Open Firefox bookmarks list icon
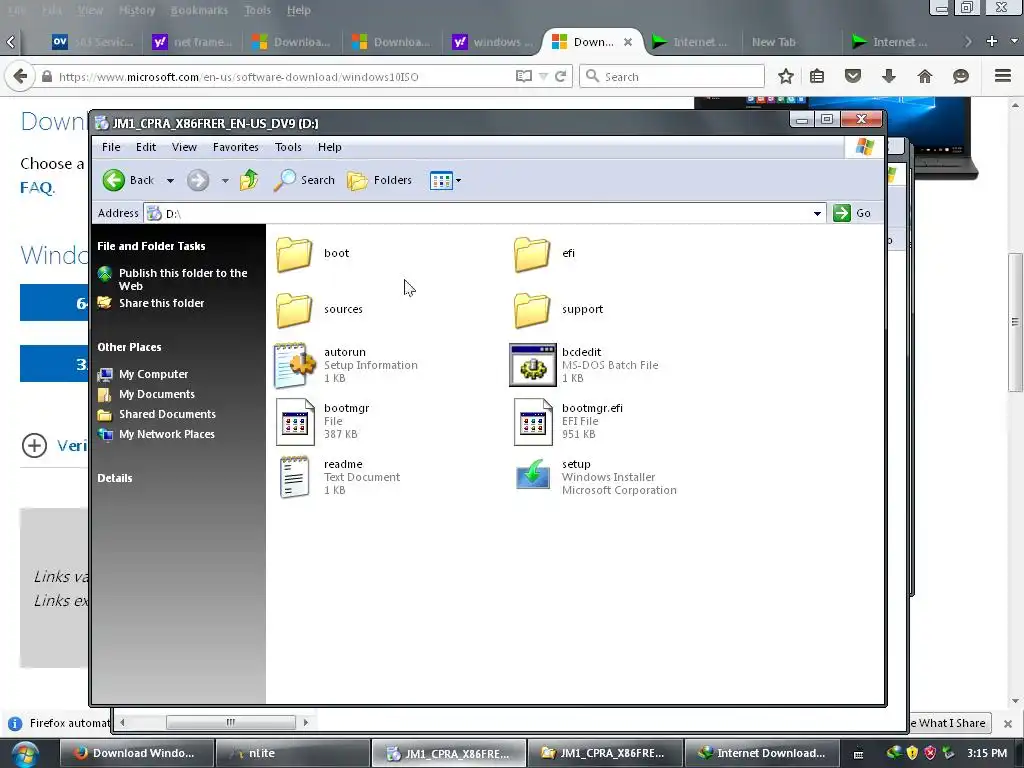Image resolution: width=1024 pixels, height=768 pixels. (817, 76)
